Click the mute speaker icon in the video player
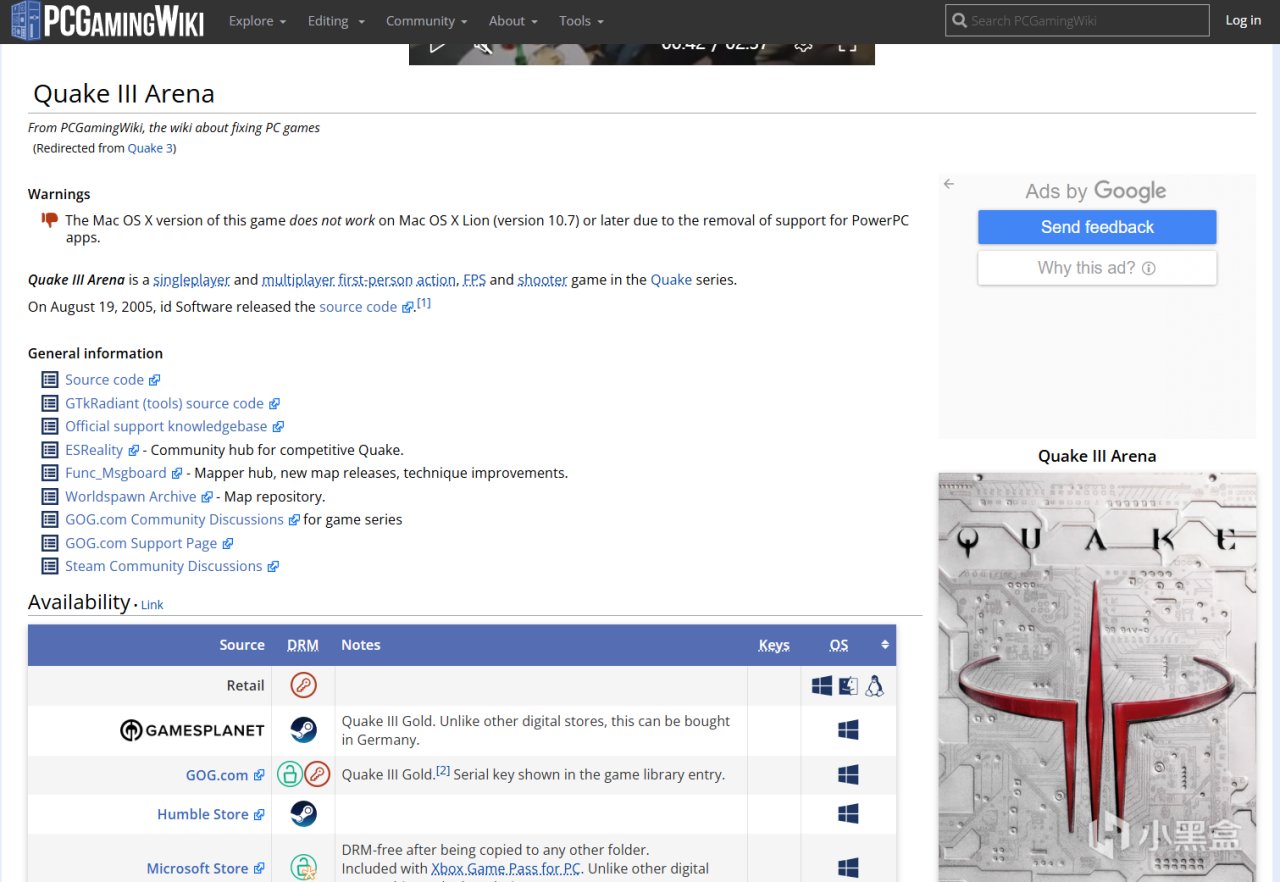The image size is (1280, 882). click(x=483, y=46)
